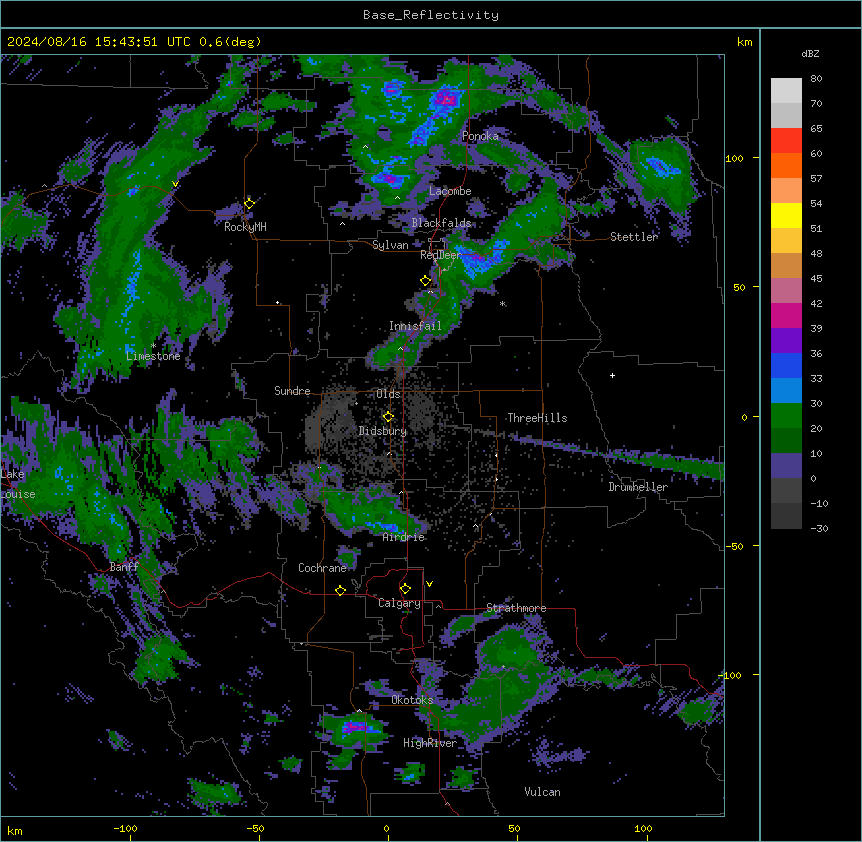862x842 pixels.
Task: Select the Drumheller town label
Action: [x=638, y=487]
